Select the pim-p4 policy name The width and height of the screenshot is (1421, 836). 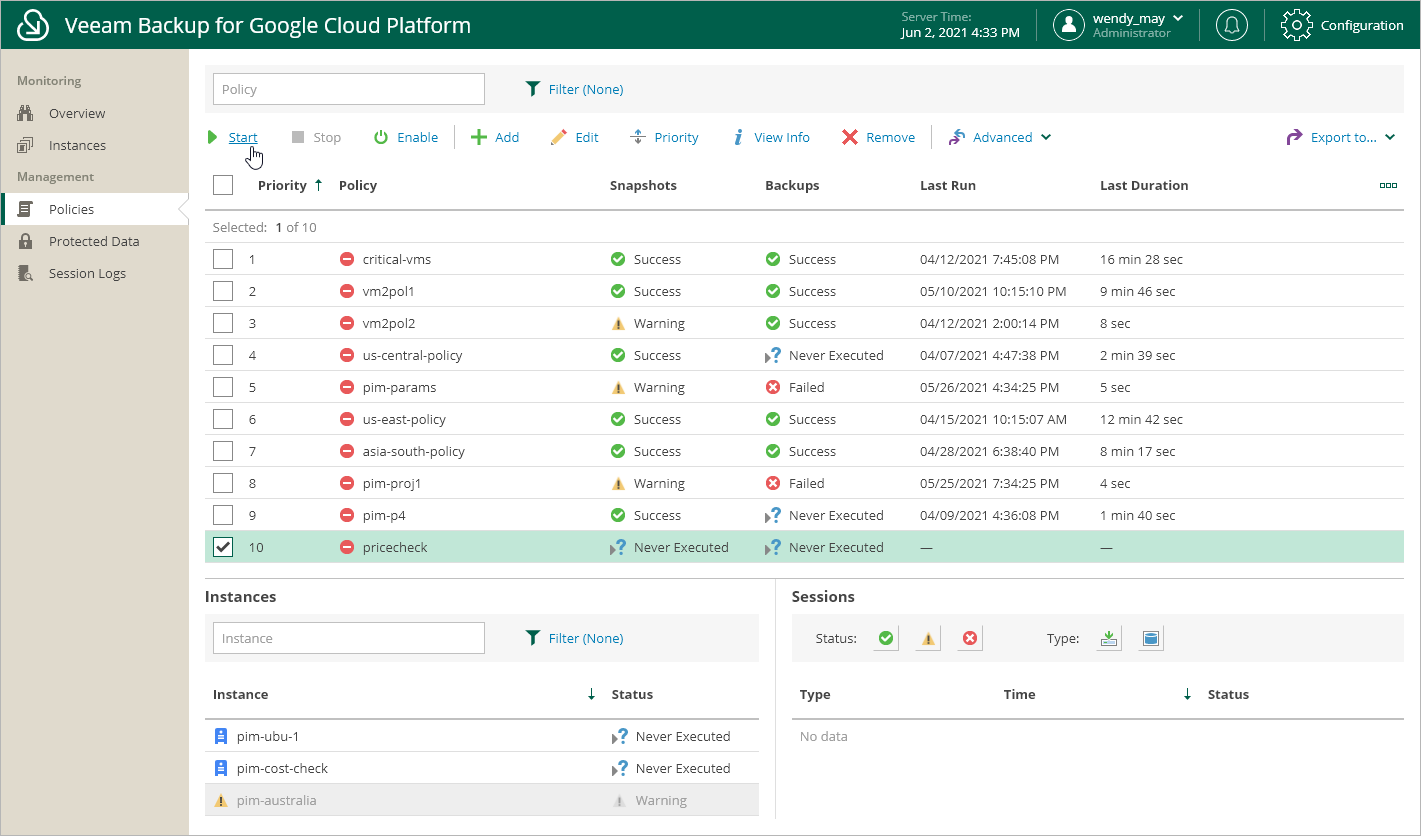coord(384,515)
